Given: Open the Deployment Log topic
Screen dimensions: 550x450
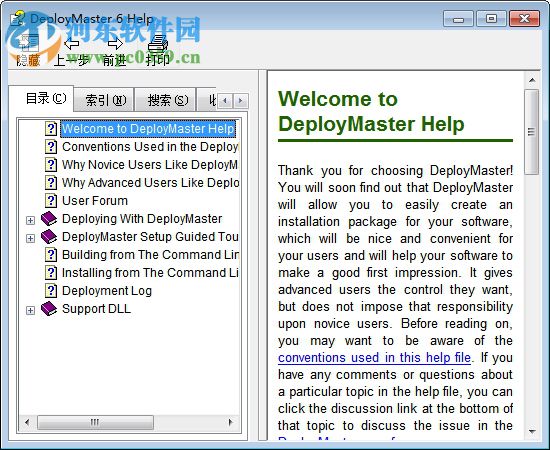Looking at the screenshot, I should [x=107, y=291].
